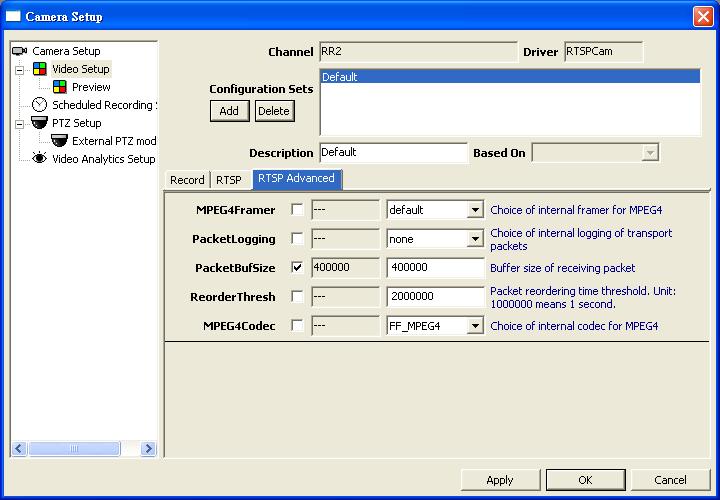Switch to the RTSP tab

tap(229, 180)
